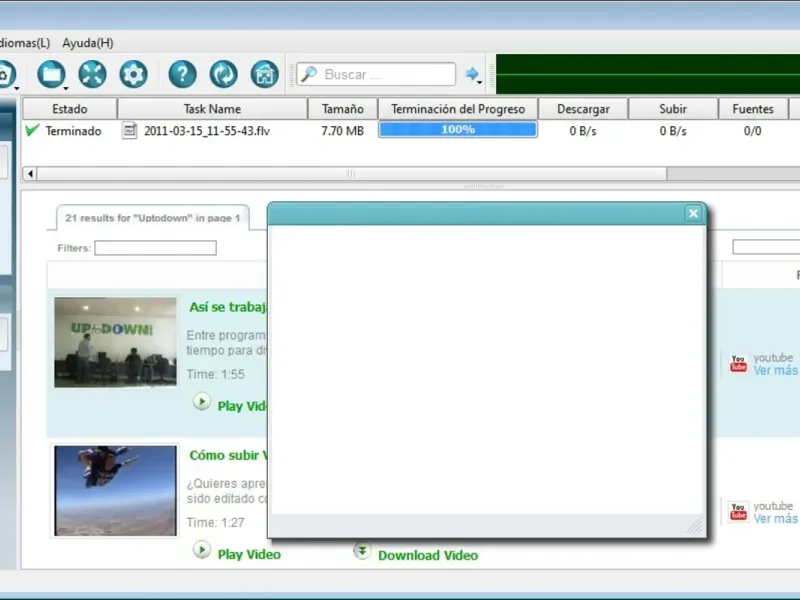Click the popup dialog resize grip
The width and height of the screenshot is (800, 600).
[694, 526]
